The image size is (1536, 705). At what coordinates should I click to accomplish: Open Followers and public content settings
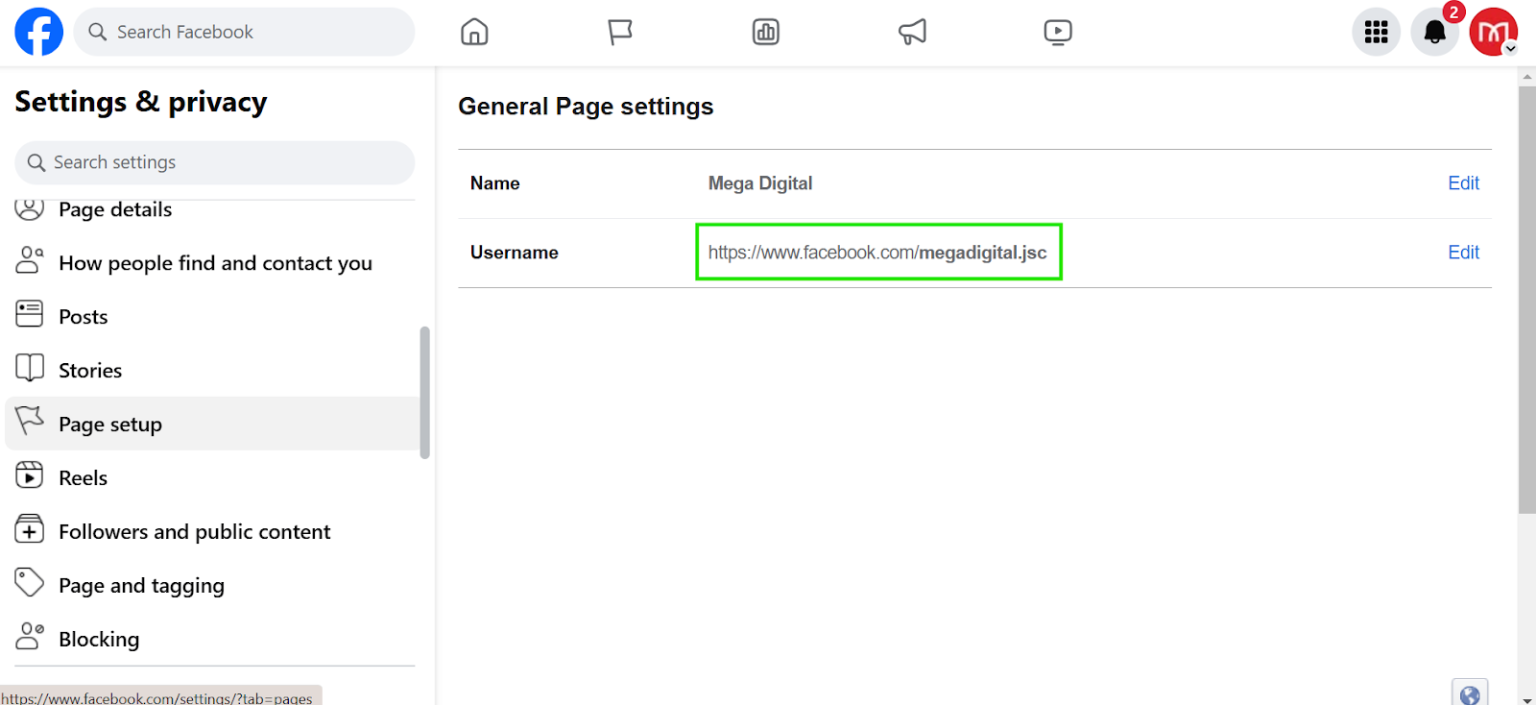coord(195,531)
